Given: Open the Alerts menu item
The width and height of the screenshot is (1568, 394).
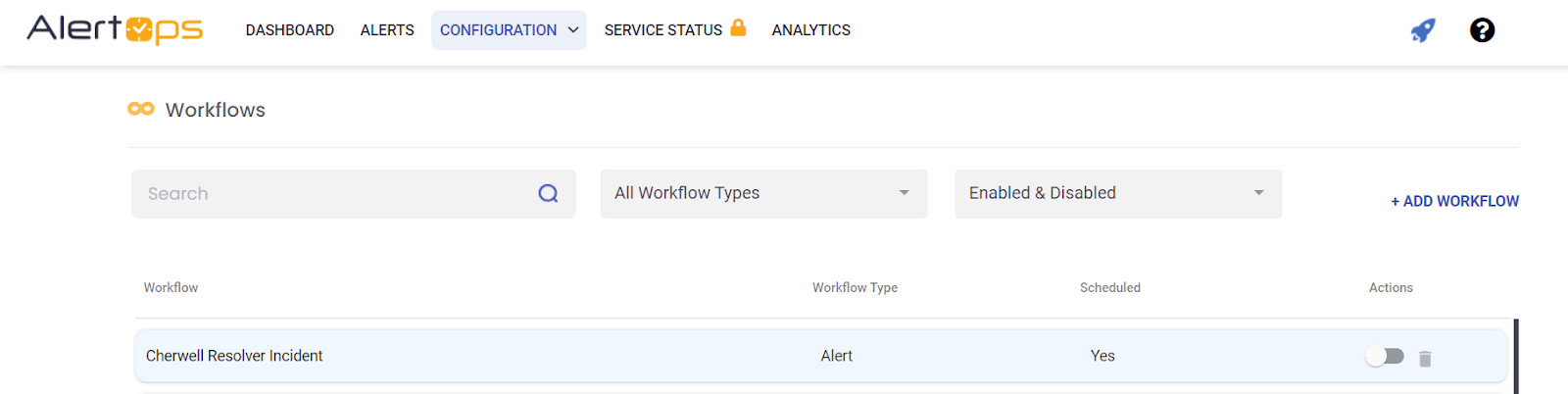Looking at the screenshot, I should 387,30.
